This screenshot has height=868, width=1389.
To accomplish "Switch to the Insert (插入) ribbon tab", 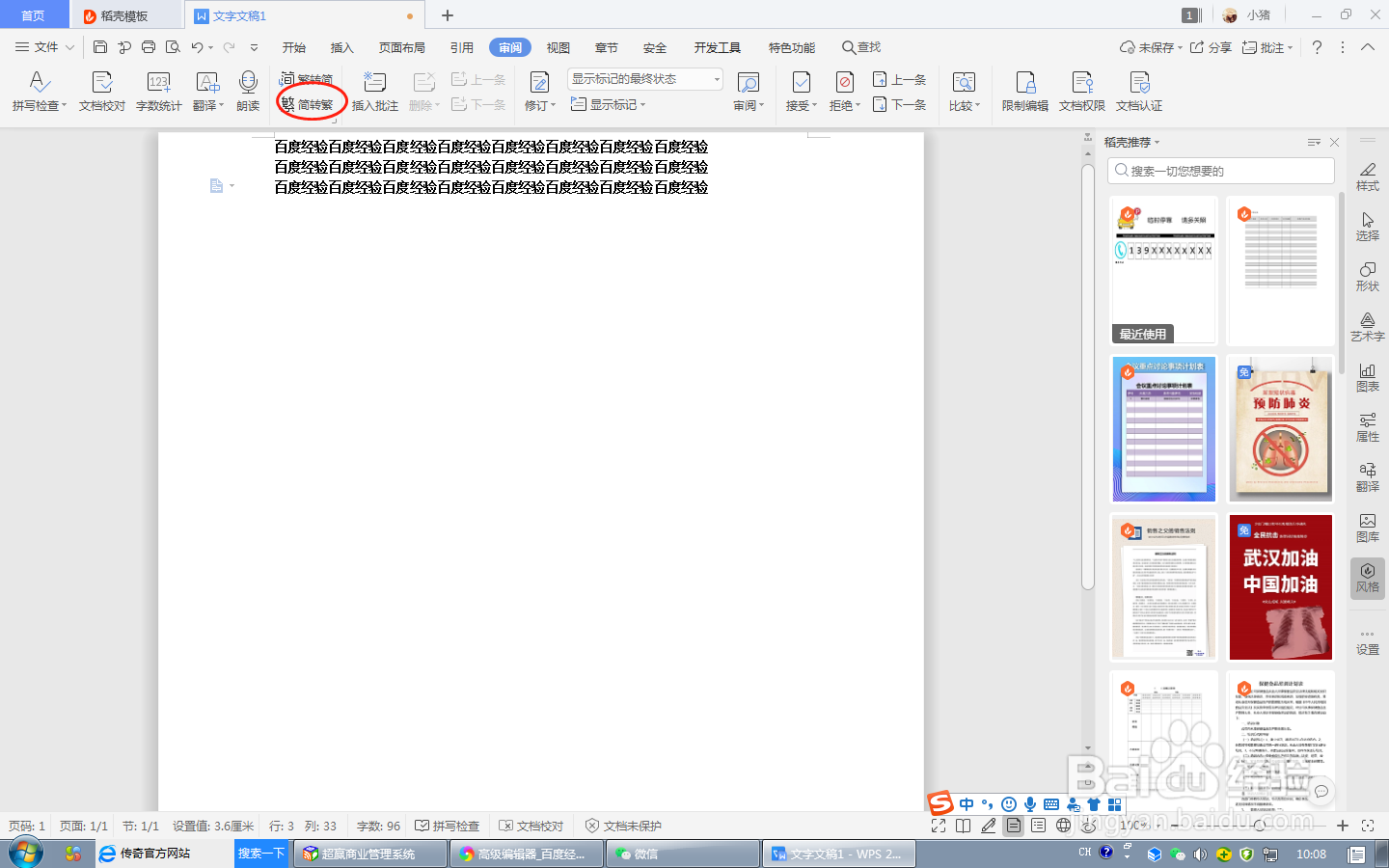I will (x=342, y=47).
